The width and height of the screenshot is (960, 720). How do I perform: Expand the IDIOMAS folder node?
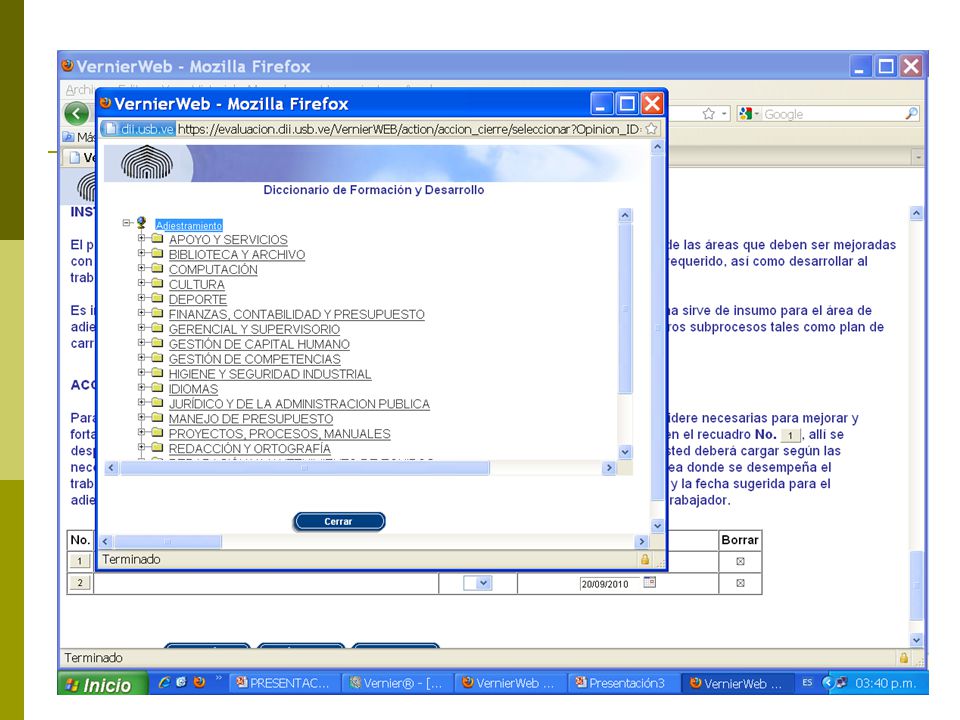141,387
